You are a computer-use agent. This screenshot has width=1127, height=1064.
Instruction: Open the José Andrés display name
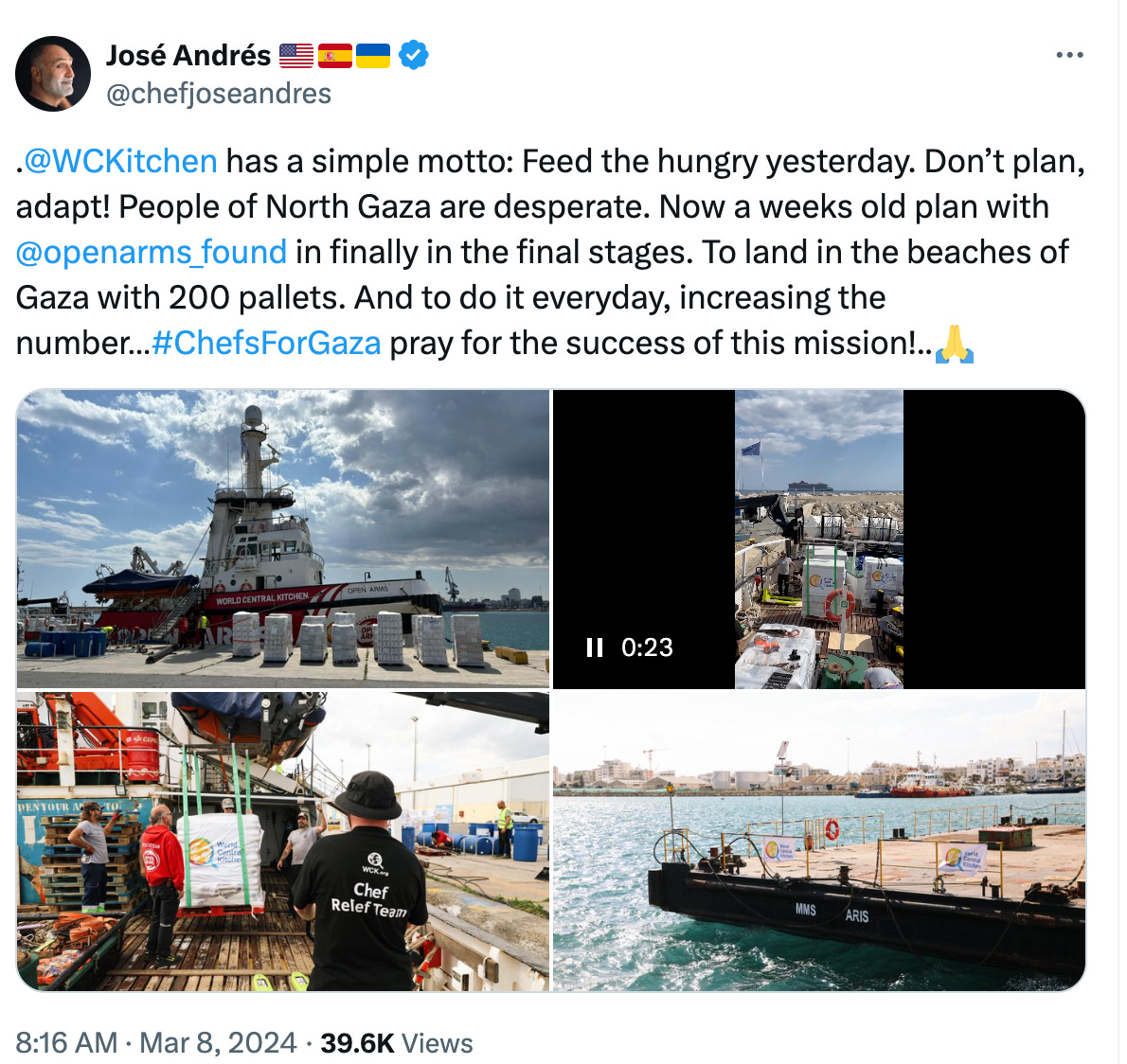tap(188, 55)
